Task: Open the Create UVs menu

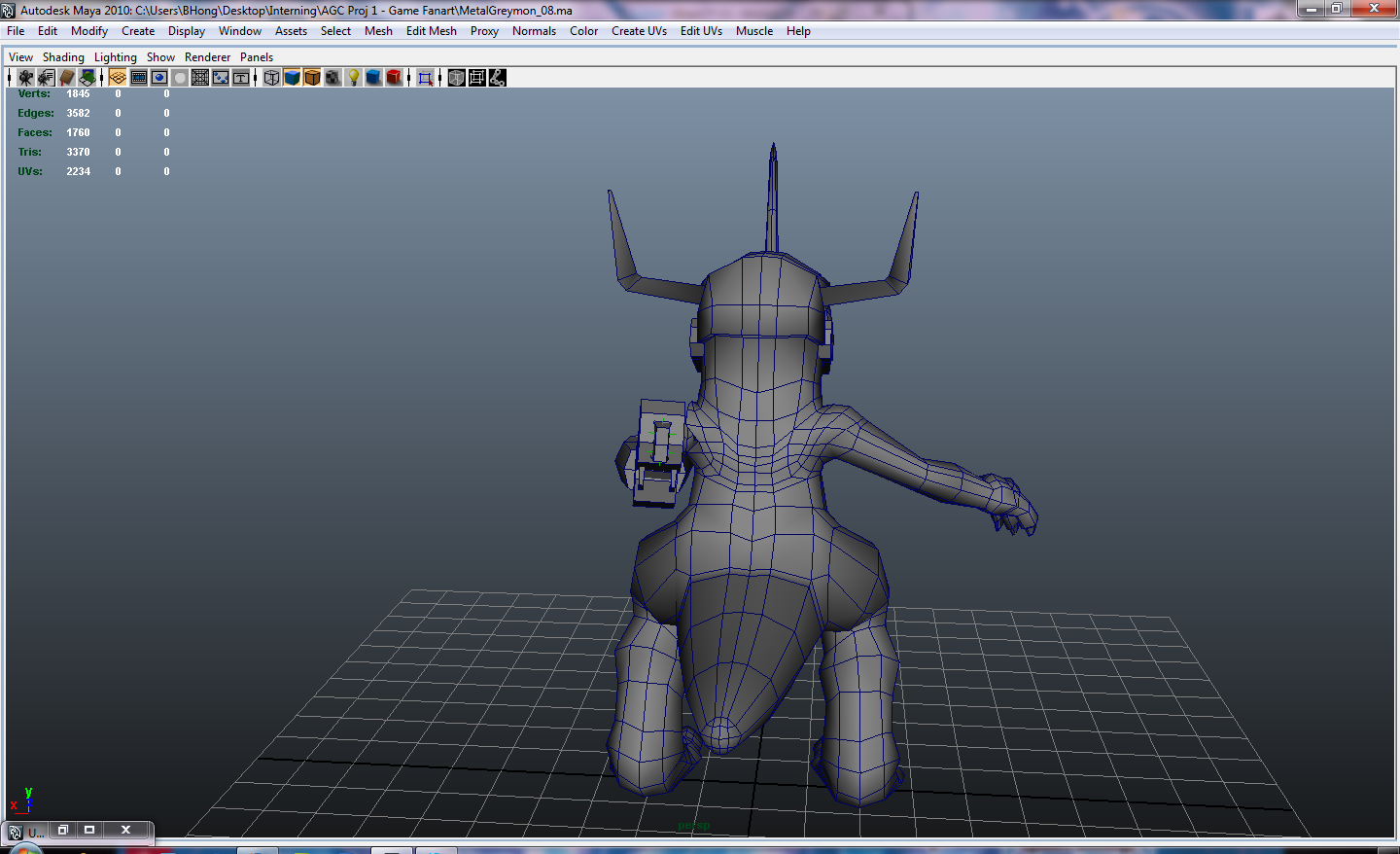Action: pyautogui.click(x=639, y=31)
